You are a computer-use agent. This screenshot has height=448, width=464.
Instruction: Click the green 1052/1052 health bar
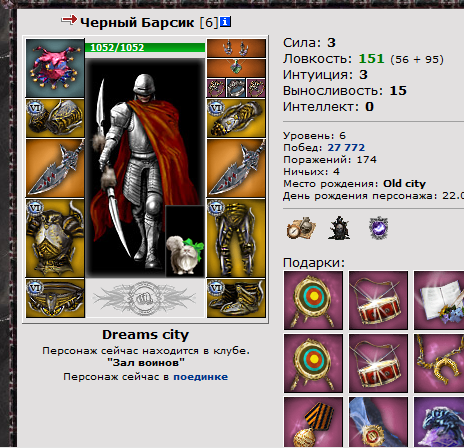[x=145, y=48]
